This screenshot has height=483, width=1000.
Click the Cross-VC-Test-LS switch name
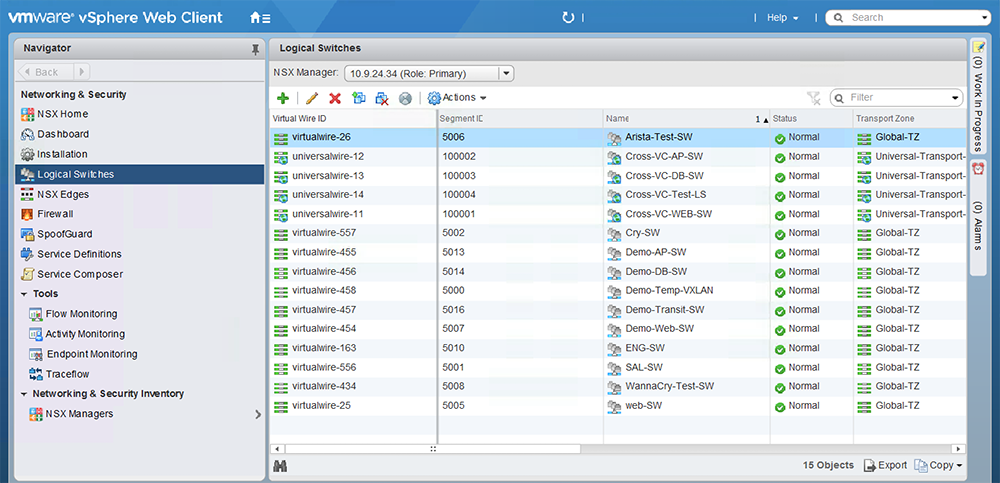[x=666, y=195]
